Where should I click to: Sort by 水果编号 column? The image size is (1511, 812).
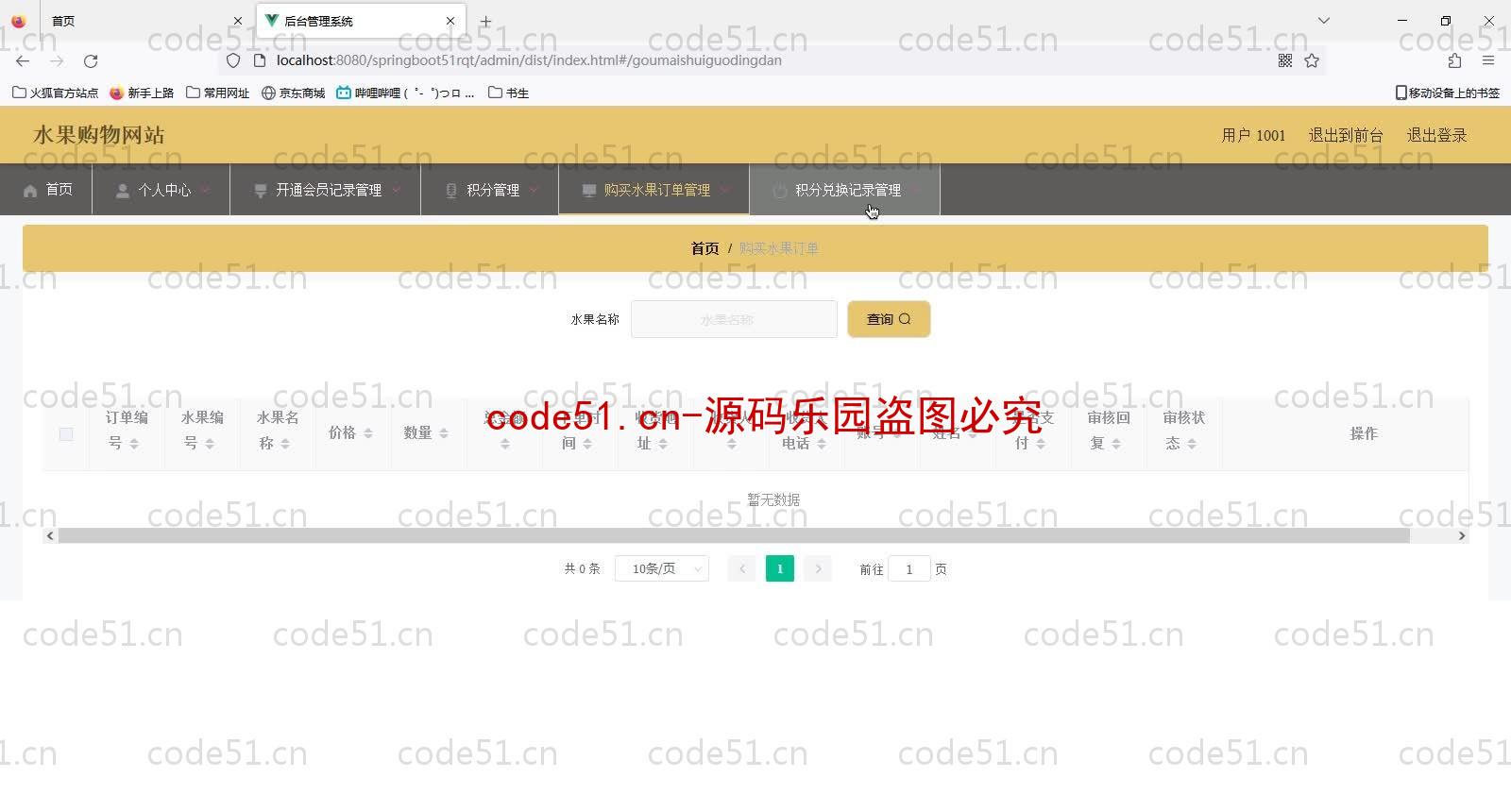point(210,443)
